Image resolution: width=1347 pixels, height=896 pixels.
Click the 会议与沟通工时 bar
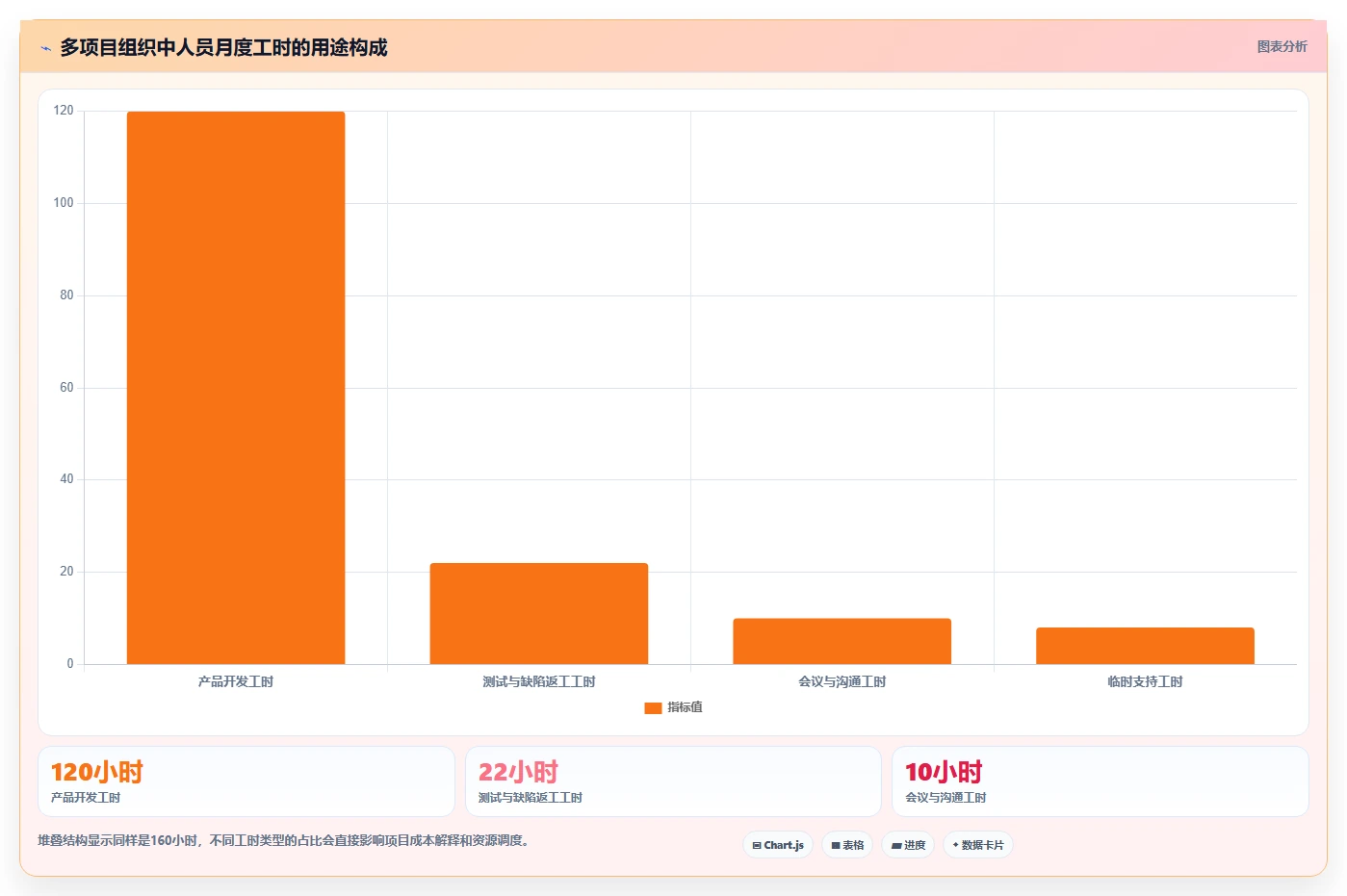[842, 641]
